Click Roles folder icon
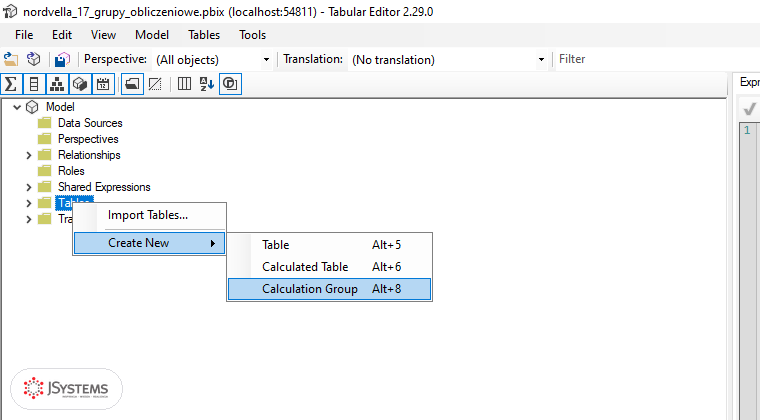This screenshot has width=760, height=420. (x=45, y=171)
